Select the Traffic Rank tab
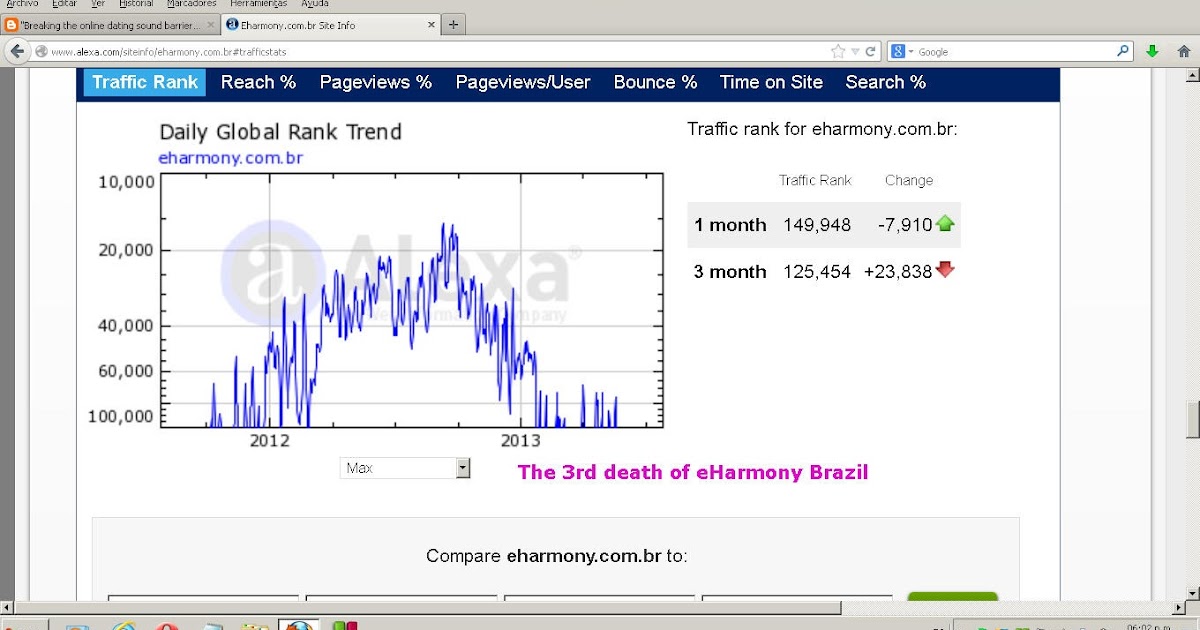Screen dimensions: 1200x630 pyautogui.click(x=145, y=82)
